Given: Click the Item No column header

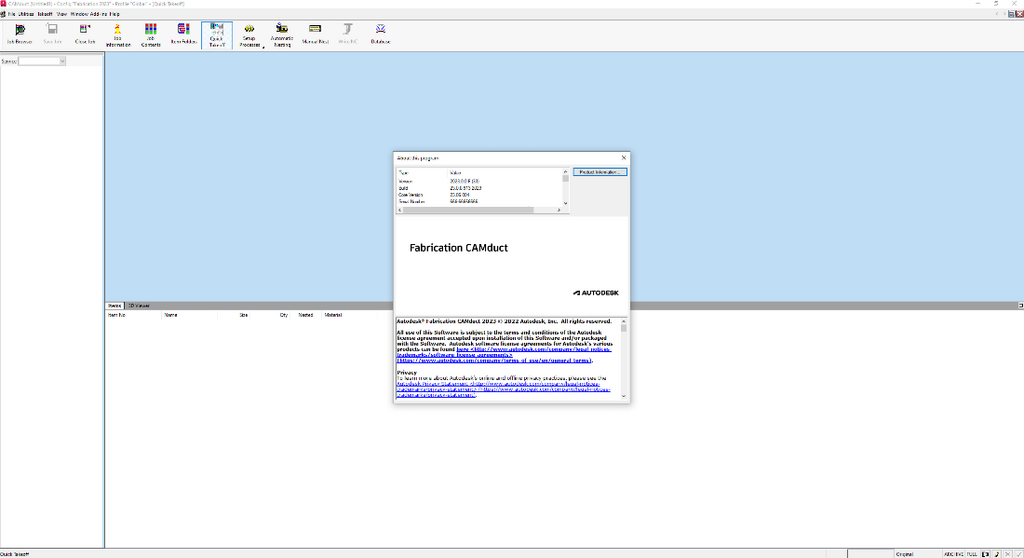Looking at the screenshot, I should click(x=134, y=315).
